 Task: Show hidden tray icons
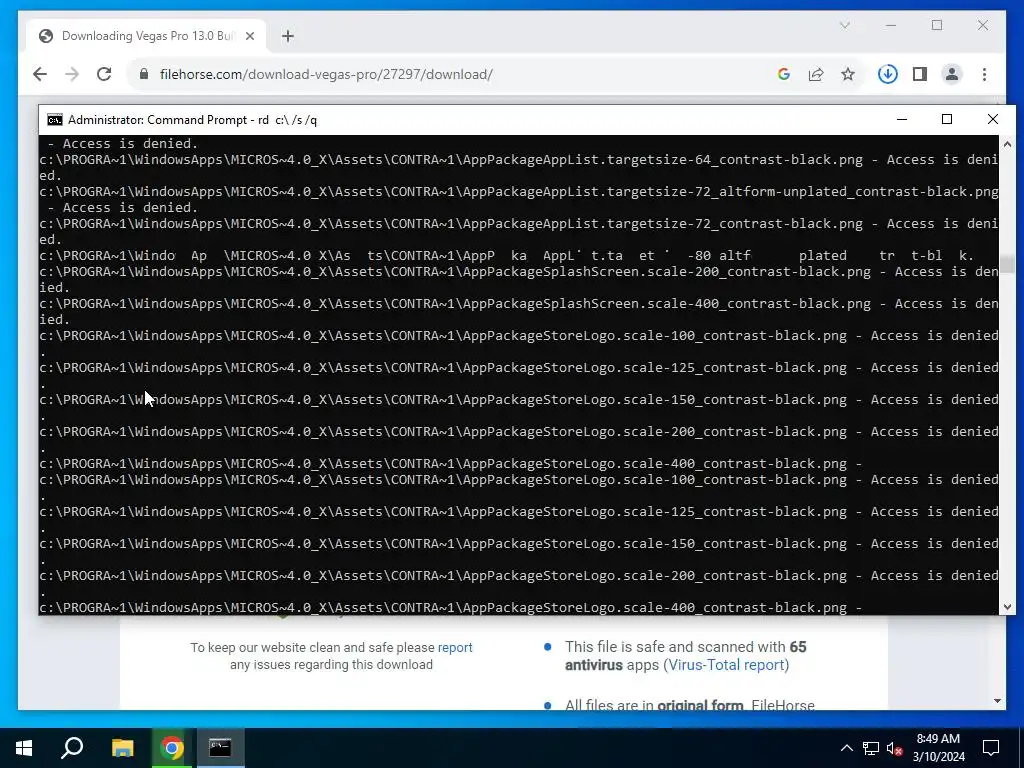click(846, 748)
